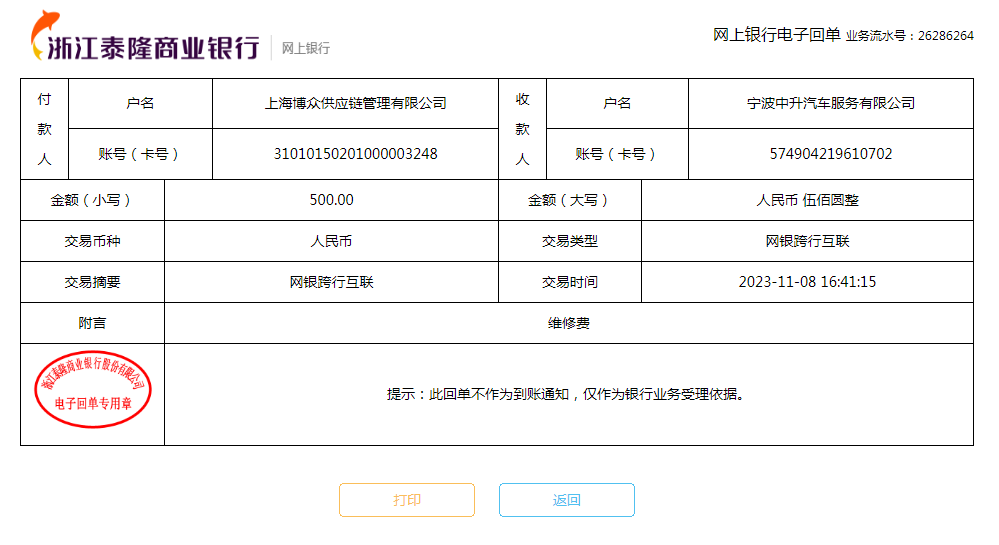Click the amount value 500.00

click(331, 200)
